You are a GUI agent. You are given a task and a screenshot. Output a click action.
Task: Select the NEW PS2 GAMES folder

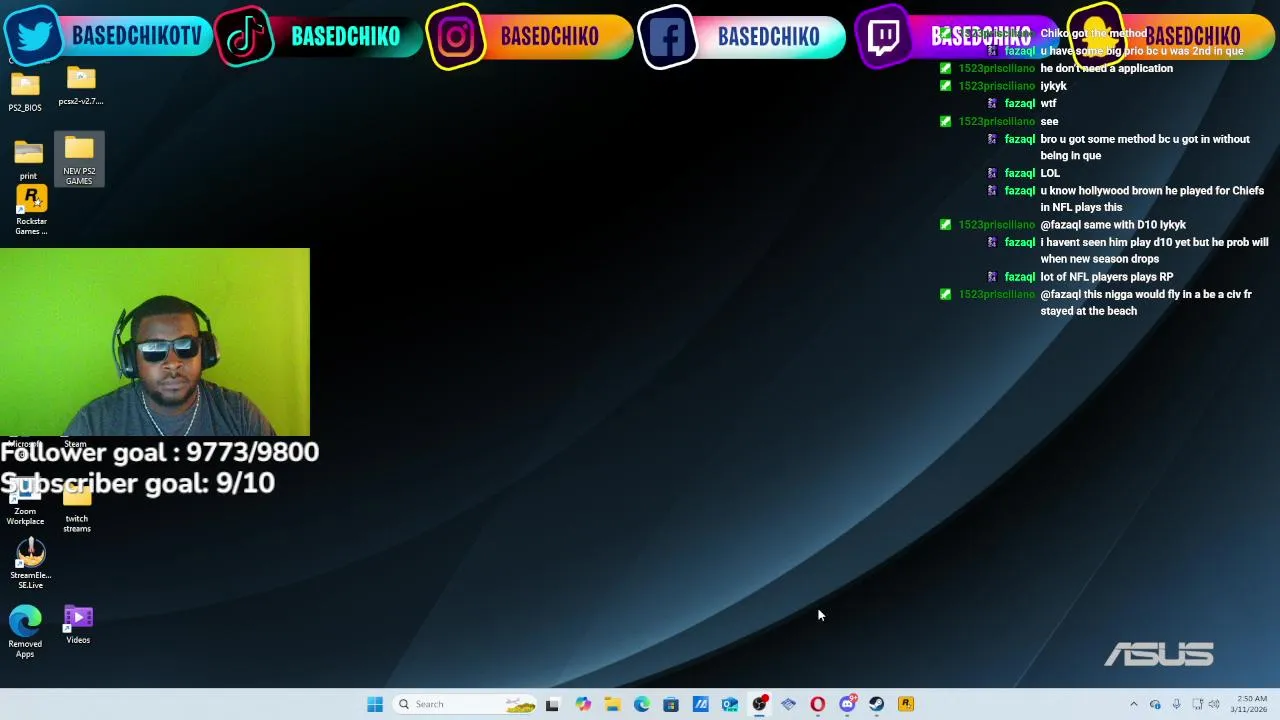pos(79,160)
